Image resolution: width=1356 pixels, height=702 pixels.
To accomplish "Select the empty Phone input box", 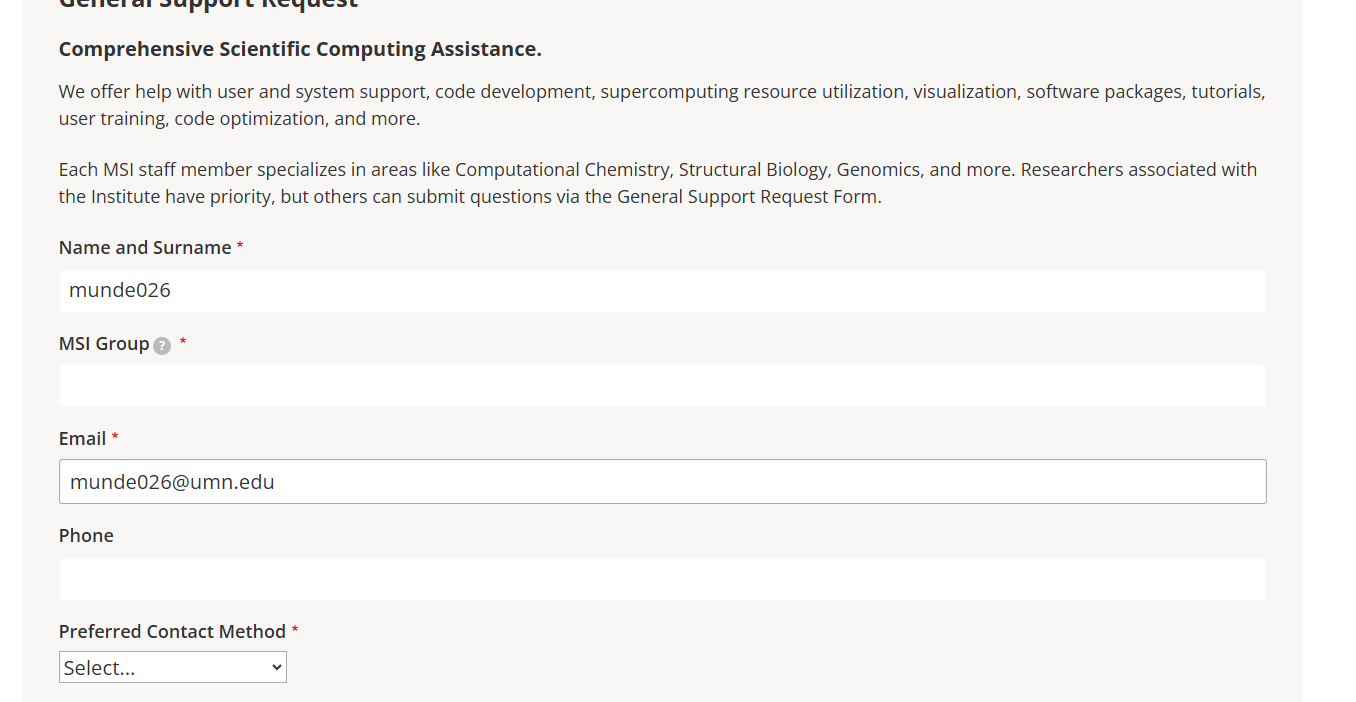I will click(662, 579).
